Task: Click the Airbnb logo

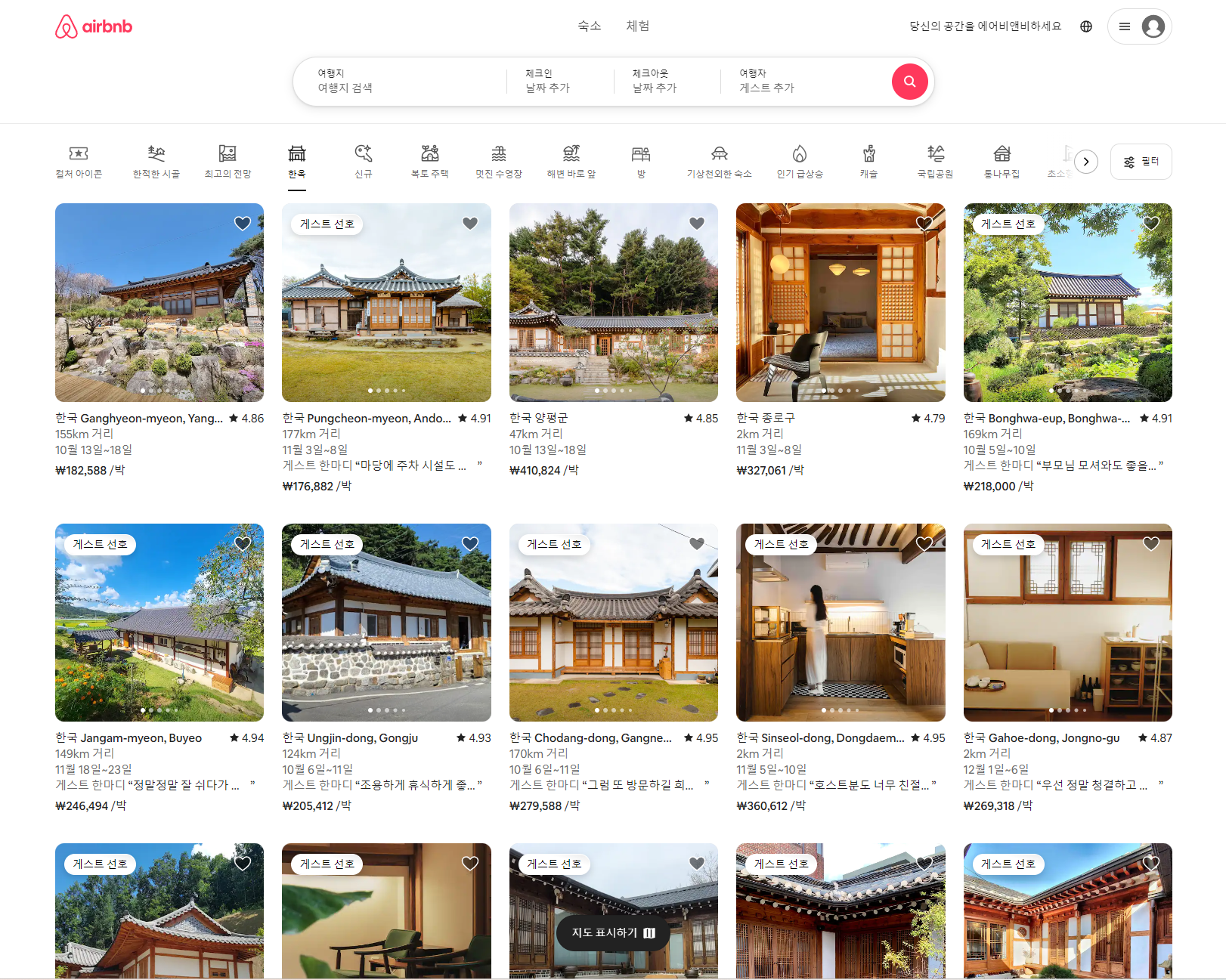Action: coord(94,26)
